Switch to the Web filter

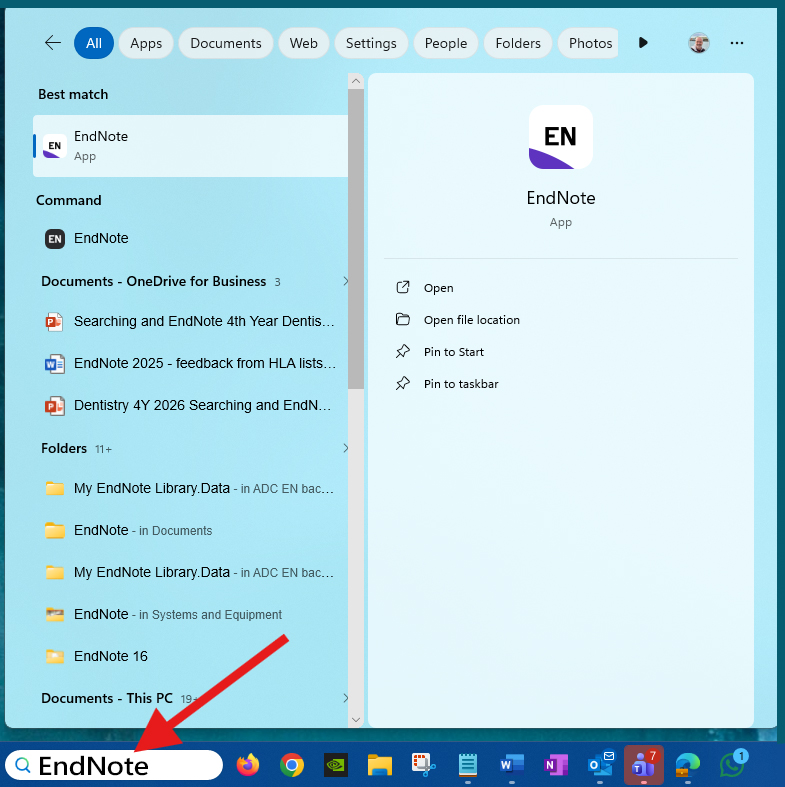pyautogui.click(x=304, y=43)
